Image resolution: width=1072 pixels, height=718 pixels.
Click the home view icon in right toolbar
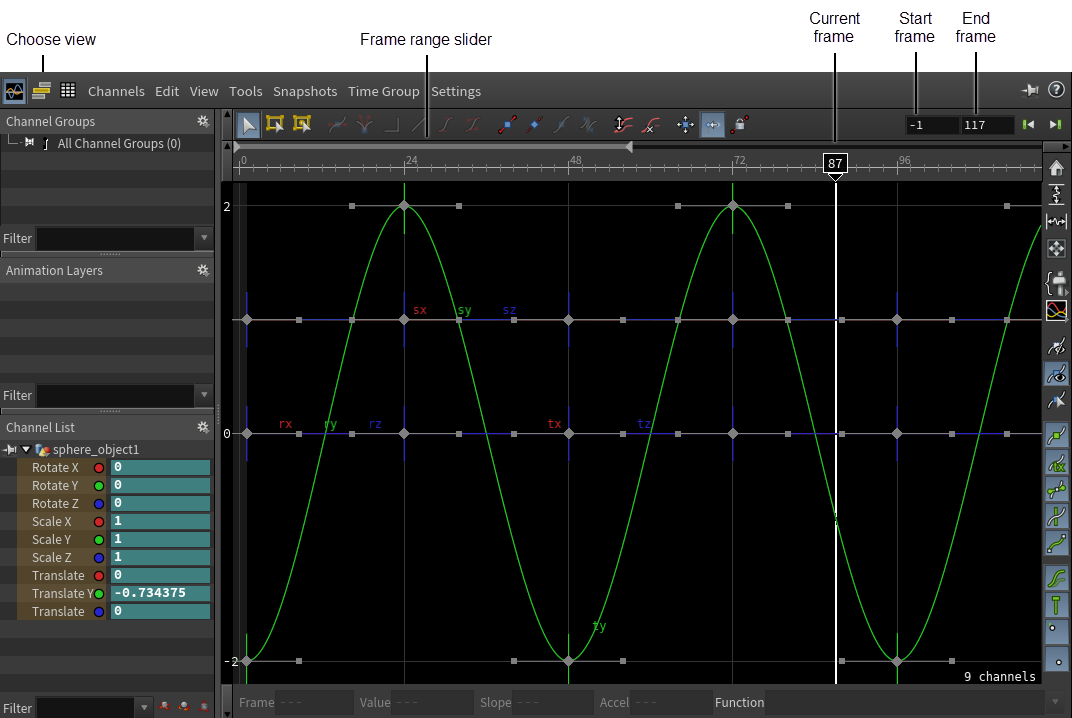pyautogui.click(x=1056, y=168)
